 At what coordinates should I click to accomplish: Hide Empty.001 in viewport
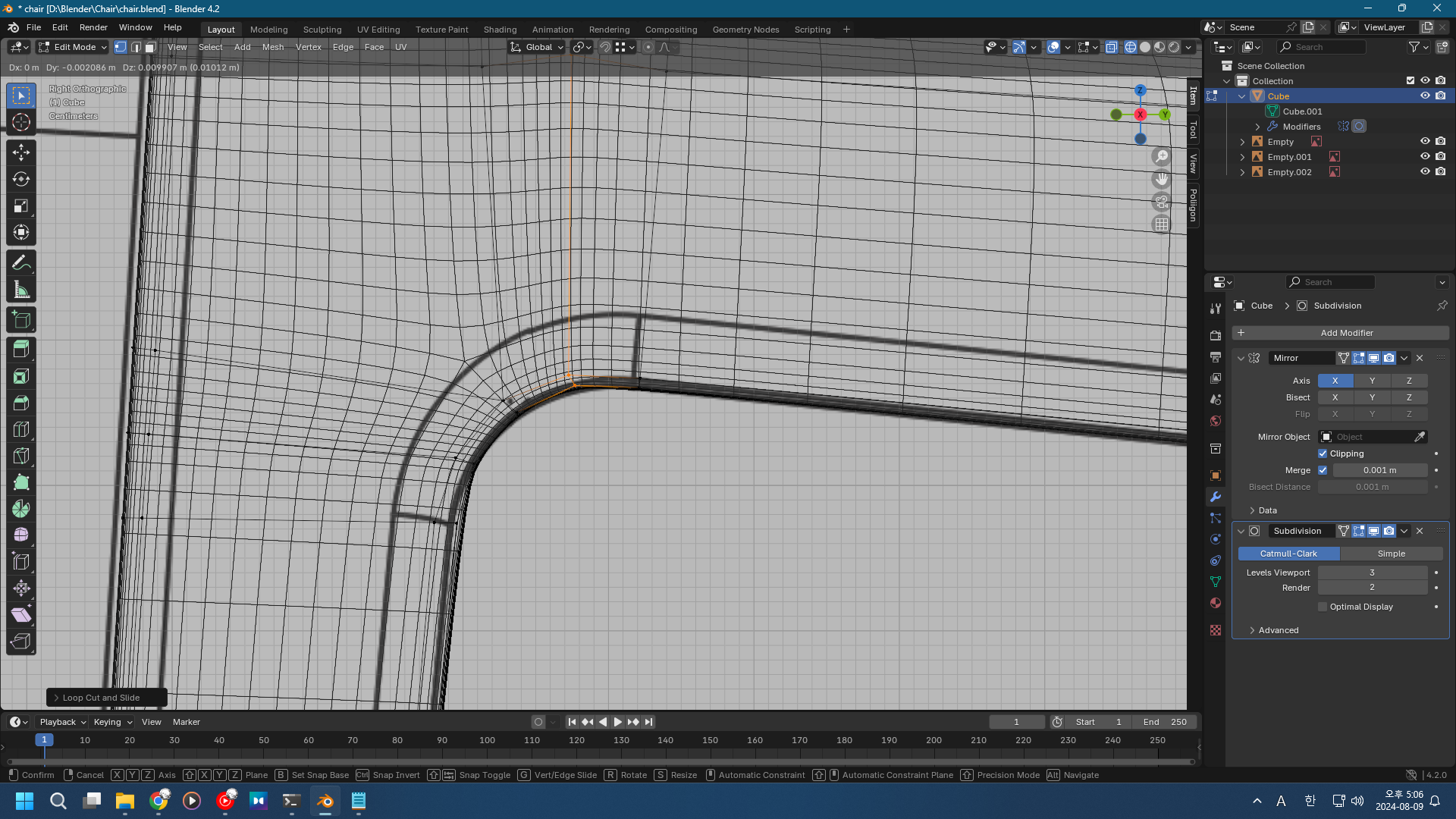(1425, 157)
